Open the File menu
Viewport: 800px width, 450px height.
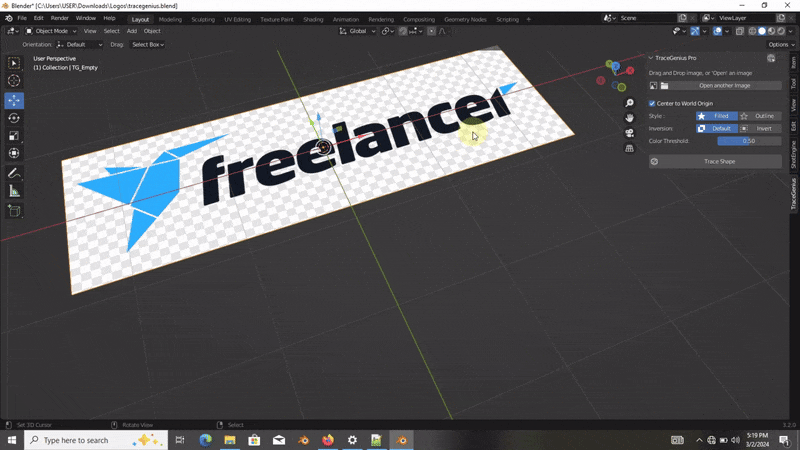22,18
